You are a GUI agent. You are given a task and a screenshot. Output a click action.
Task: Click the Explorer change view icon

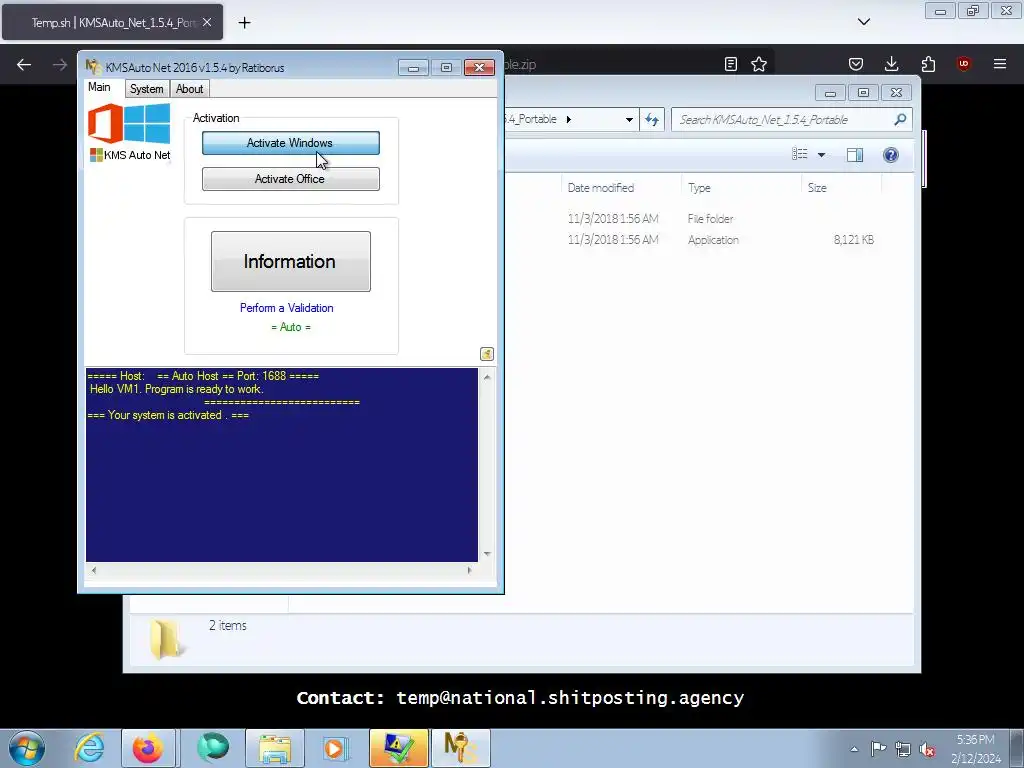point(800,154)
